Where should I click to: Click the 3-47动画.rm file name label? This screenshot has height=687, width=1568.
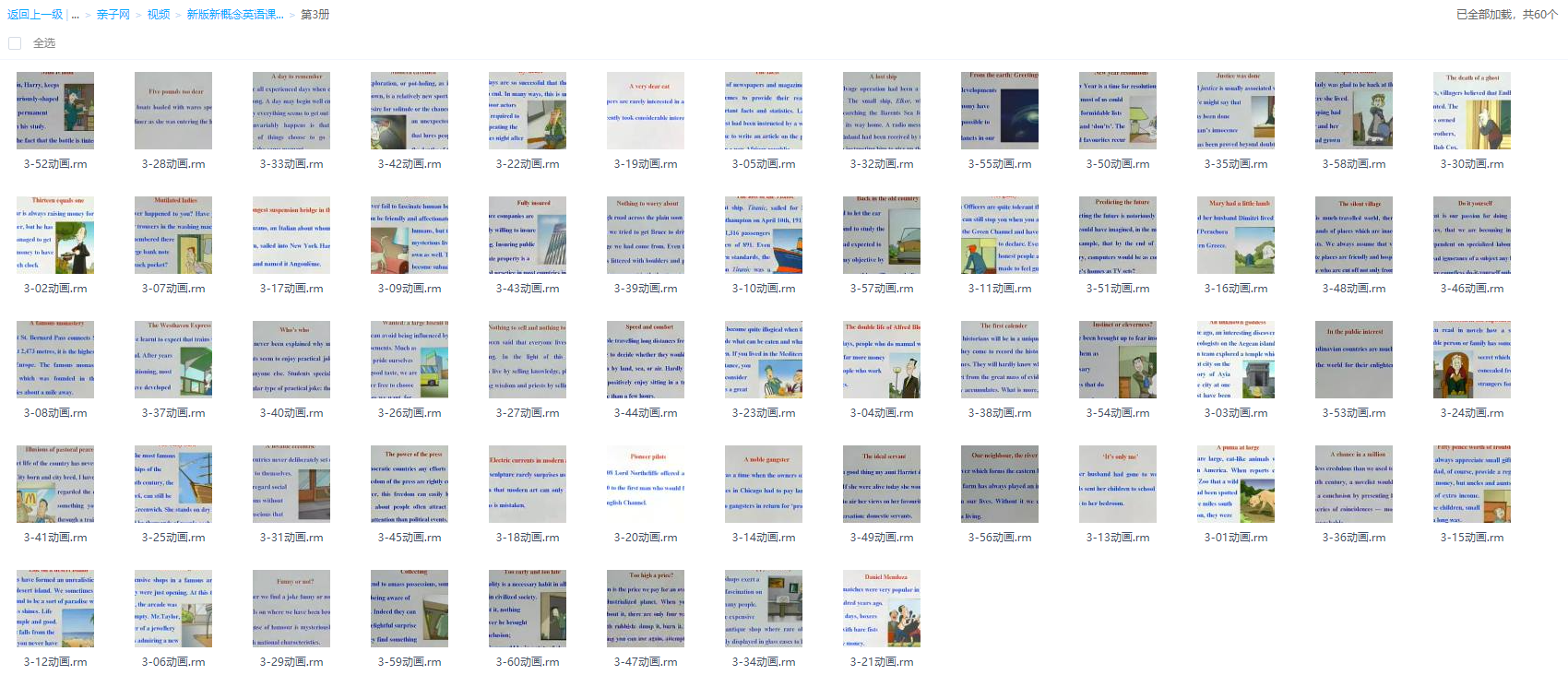(646, 662)
